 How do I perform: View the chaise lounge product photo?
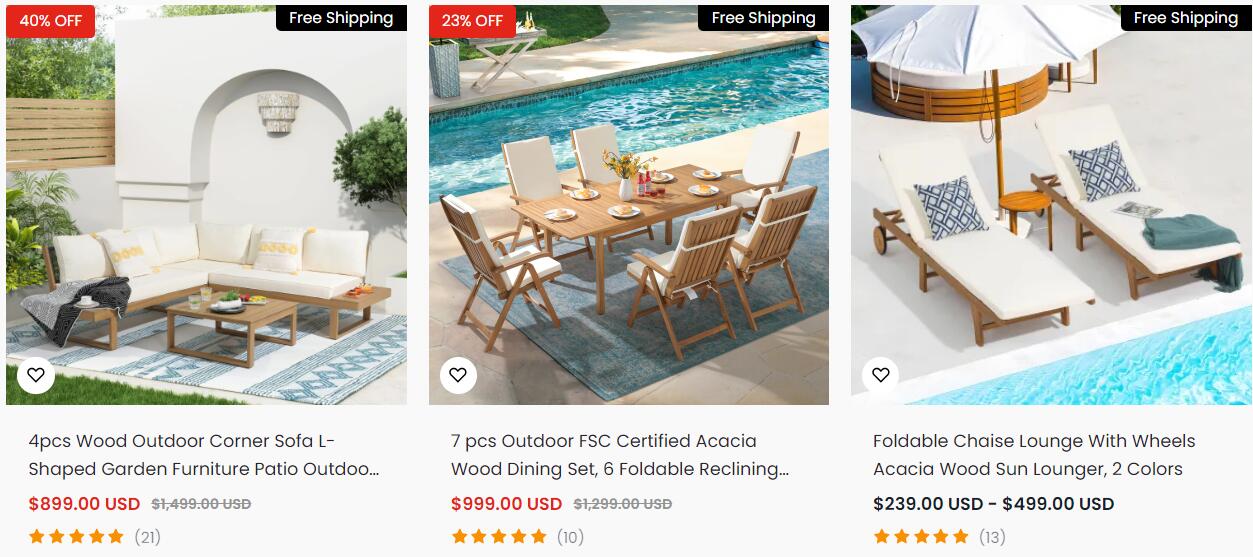[1051, 205]
